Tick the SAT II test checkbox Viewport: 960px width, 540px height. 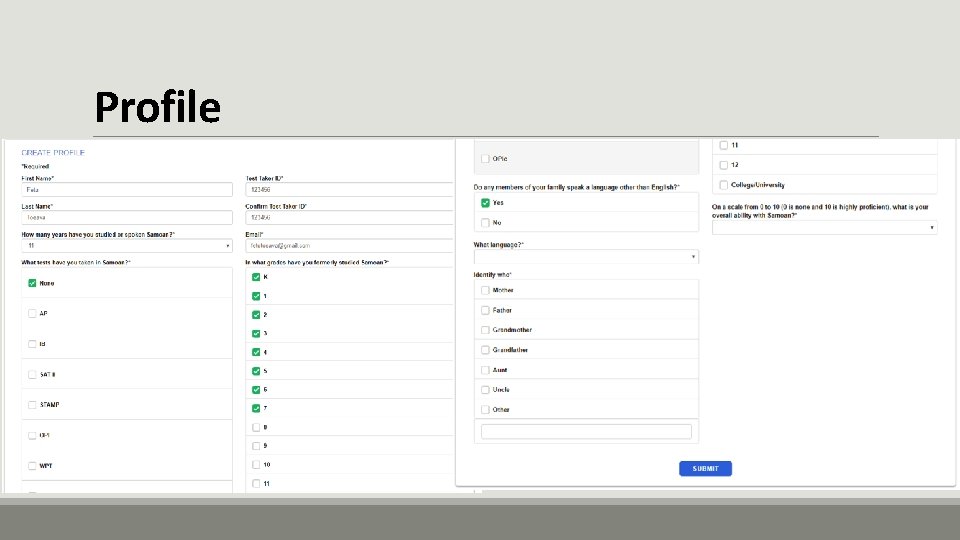pos(32,374)
